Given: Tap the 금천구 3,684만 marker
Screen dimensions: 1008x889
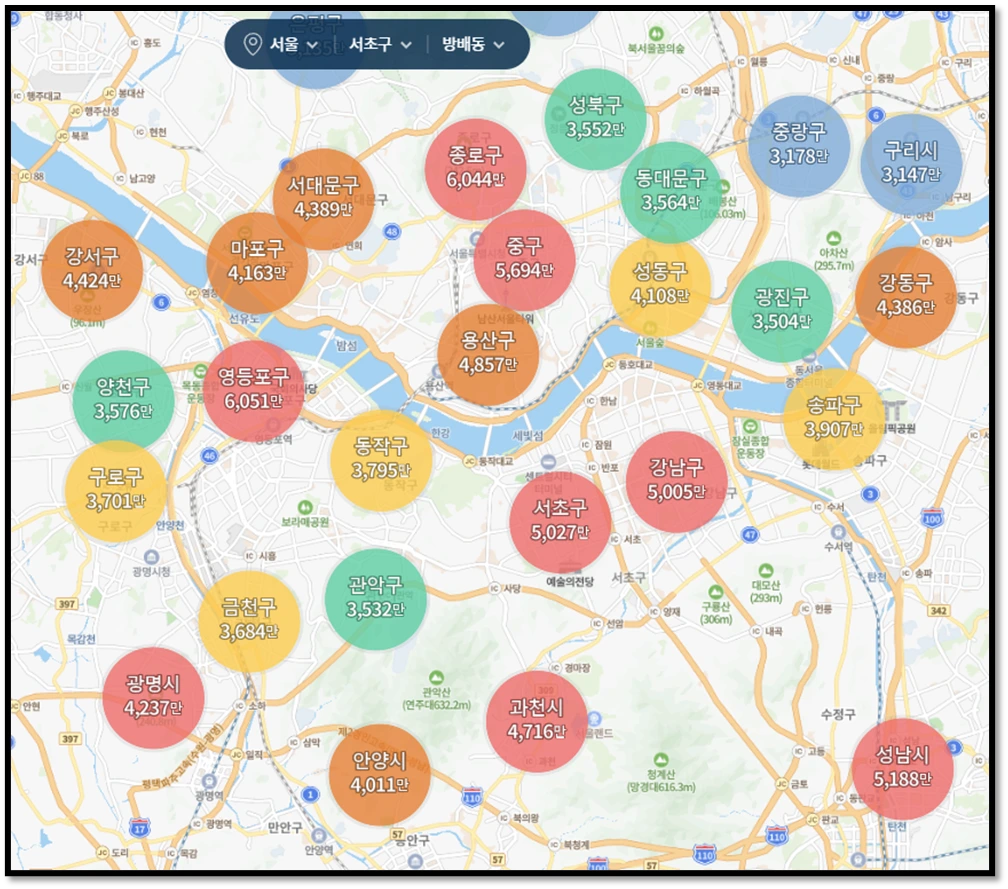Looking at the screenshot, I should click(249, 621).
